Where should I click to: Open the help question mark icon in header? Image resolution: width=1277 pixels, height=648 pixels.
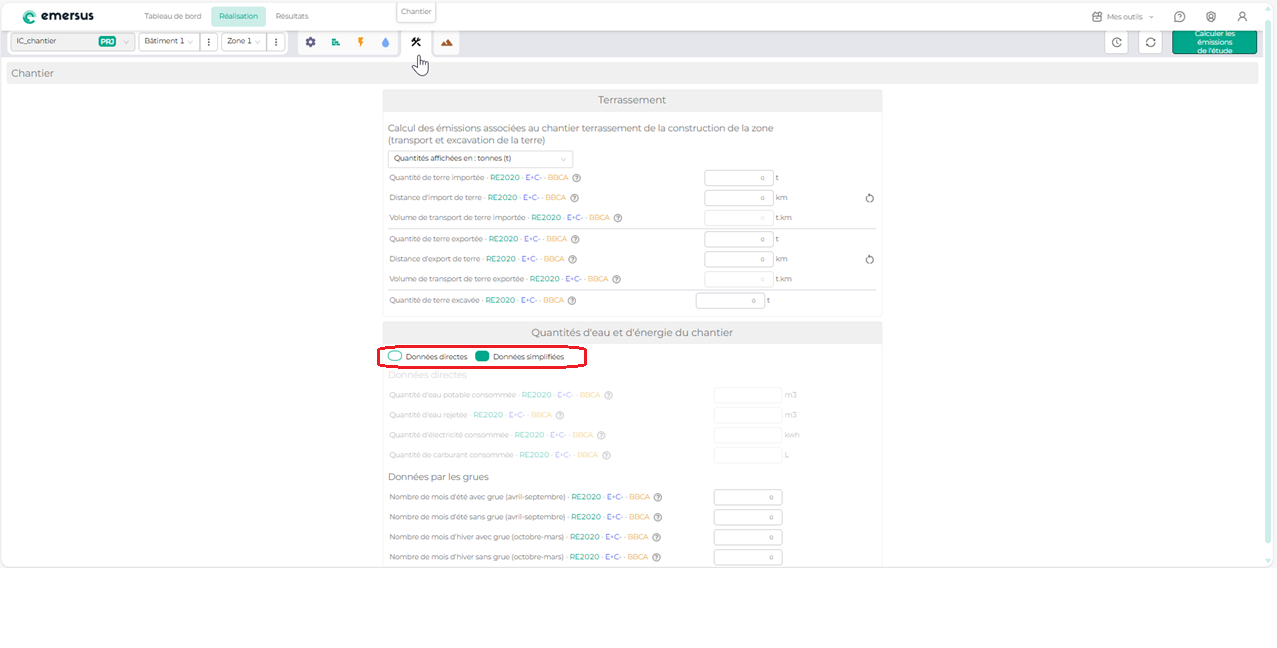(1180, 17)
